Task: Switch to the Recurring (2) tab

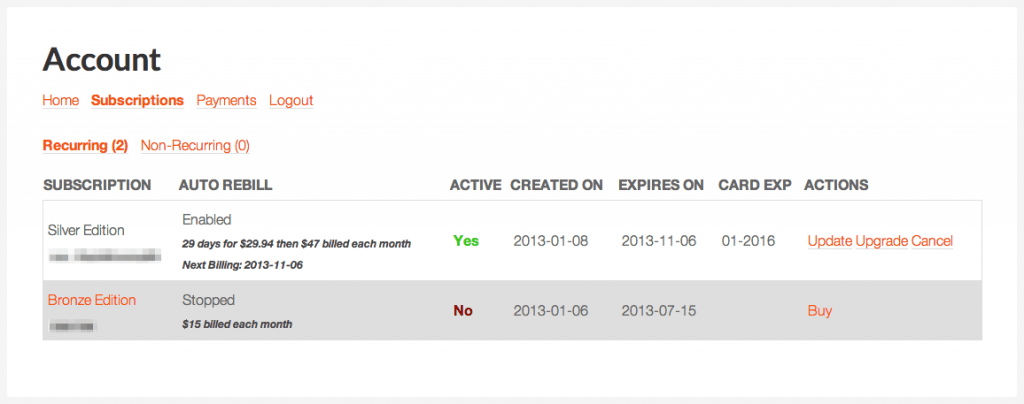Action: pos(86,146)
